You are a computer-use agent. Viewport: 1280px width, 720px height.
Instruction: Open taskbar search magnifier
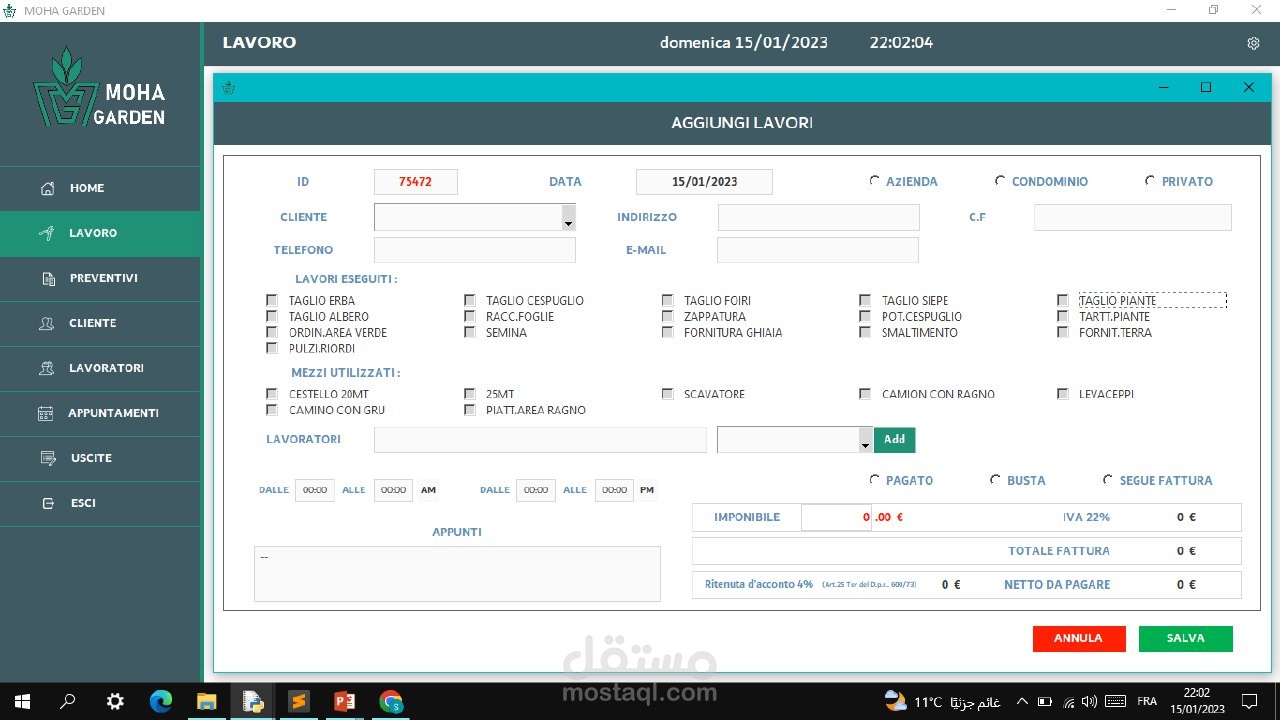point(68,701)
